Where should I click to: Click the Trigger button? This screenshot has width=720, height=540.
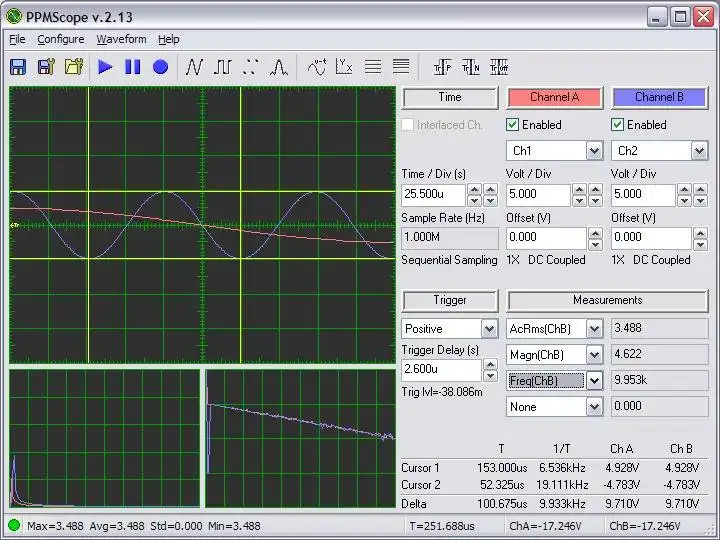[450, 300]
